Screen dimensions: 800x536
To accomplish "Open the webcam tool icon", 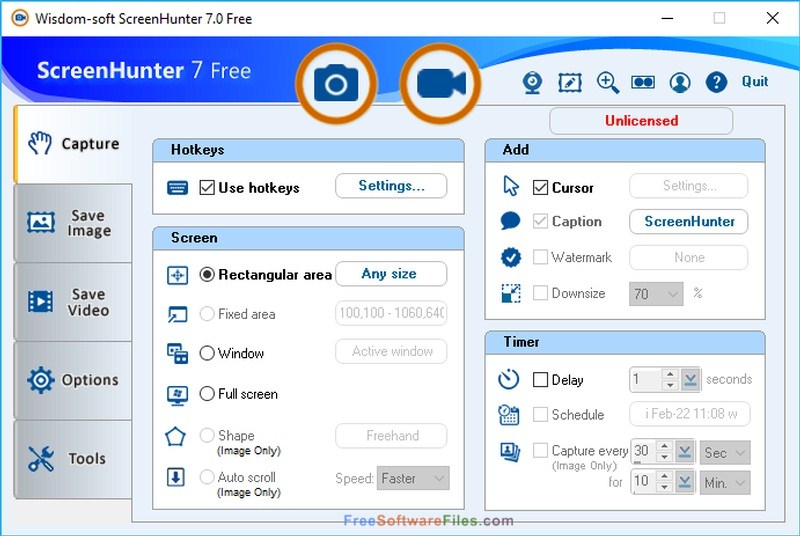I will click(532, 83).
